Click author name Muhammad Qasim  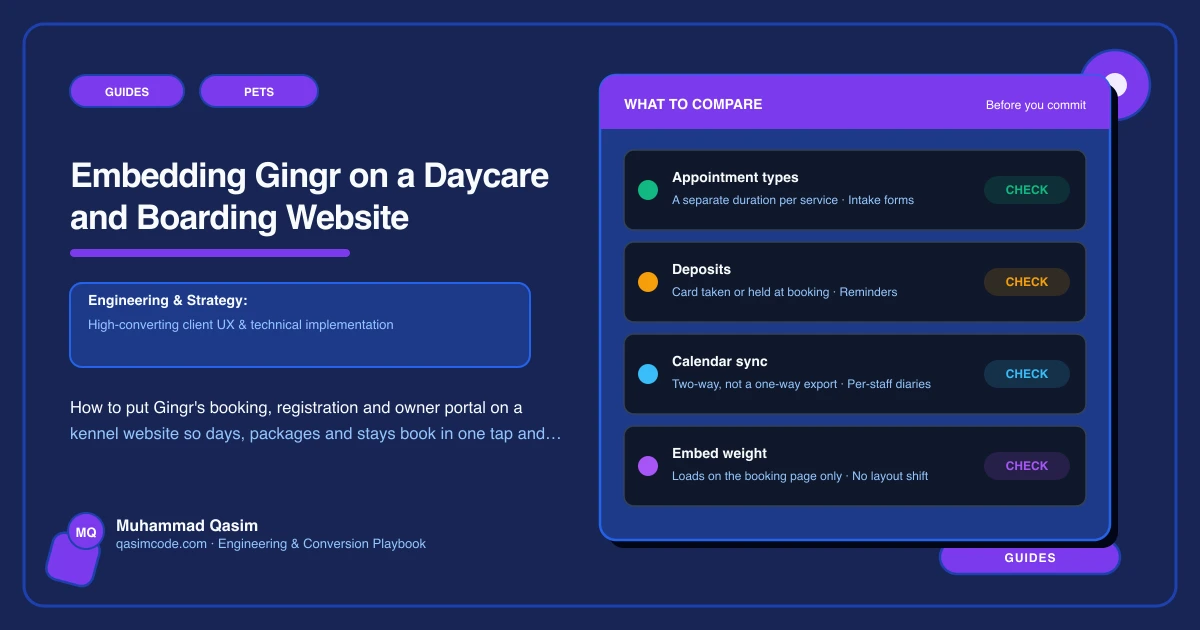point(187,525)
